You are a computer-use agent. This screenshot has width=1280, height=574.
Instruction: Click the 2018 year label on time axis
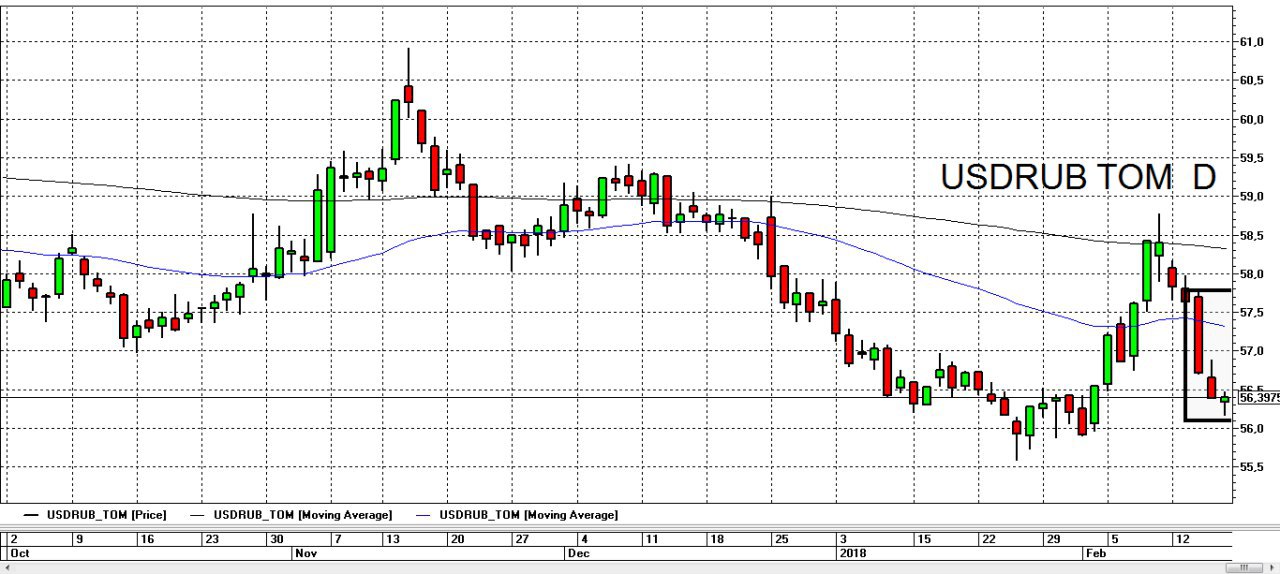(x=851, y=552)
